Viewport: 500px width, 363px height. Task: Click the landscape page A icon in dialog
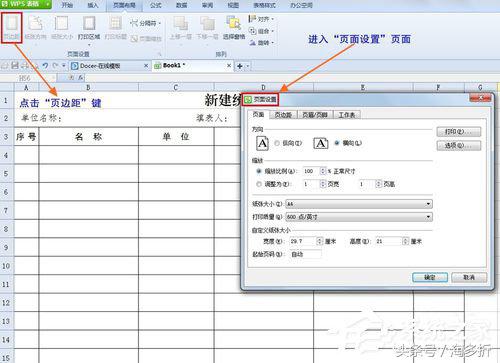[x=321, y=143]
